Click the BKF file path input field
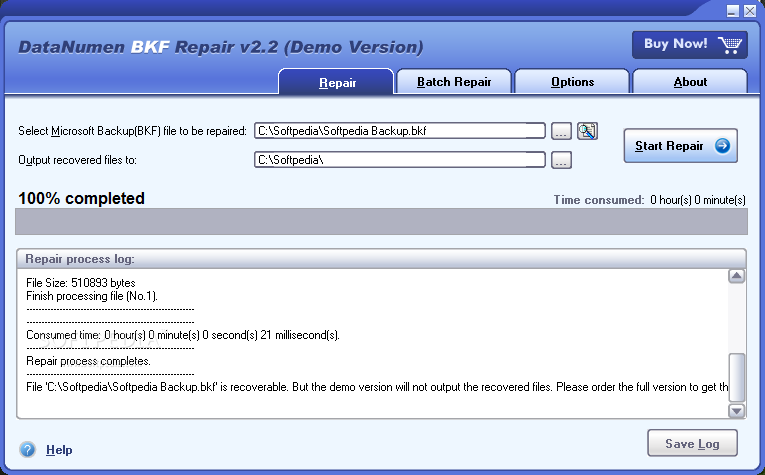The height and width of the screenshot is (475, 765). [400, 131]
